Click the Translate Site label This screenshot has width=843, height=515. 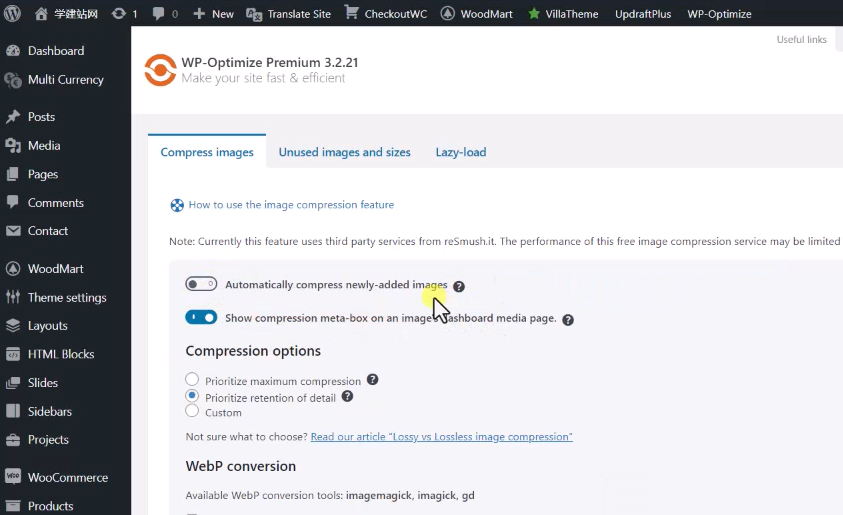(299, 14)
